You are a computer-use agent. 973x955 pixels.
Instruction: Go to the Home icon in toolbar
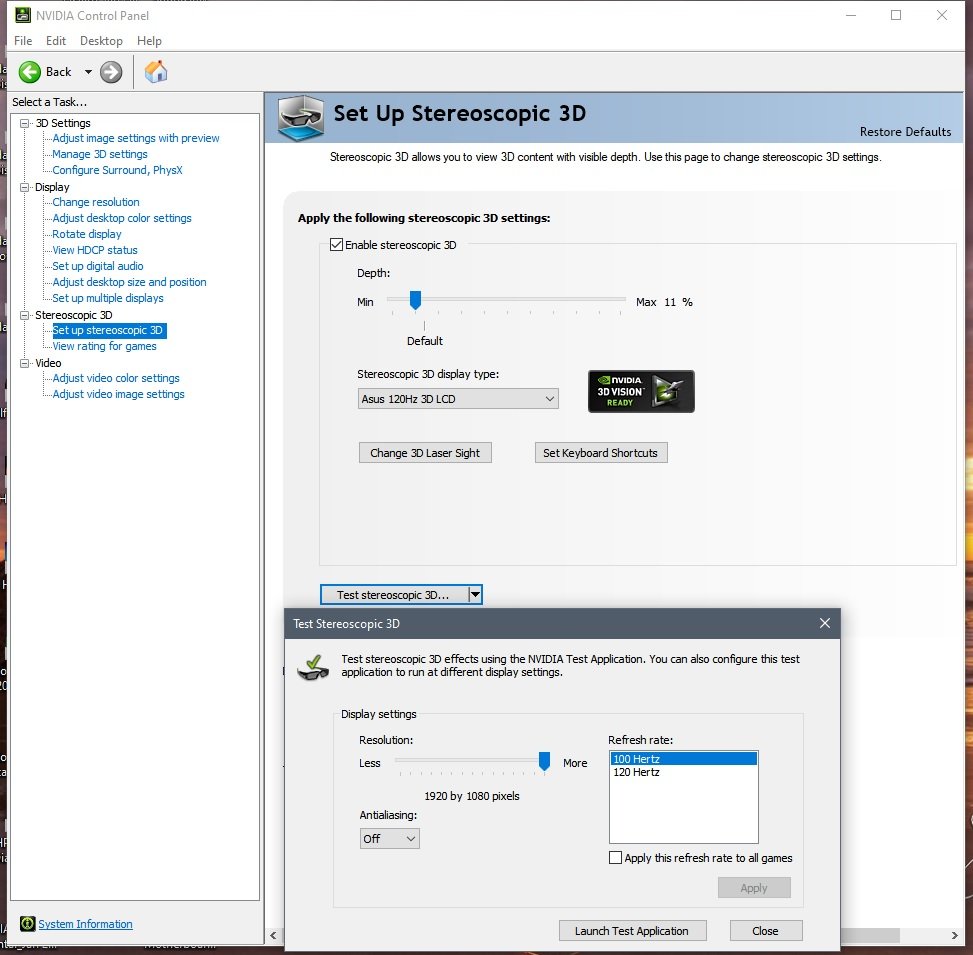click(x=156, y=72)
